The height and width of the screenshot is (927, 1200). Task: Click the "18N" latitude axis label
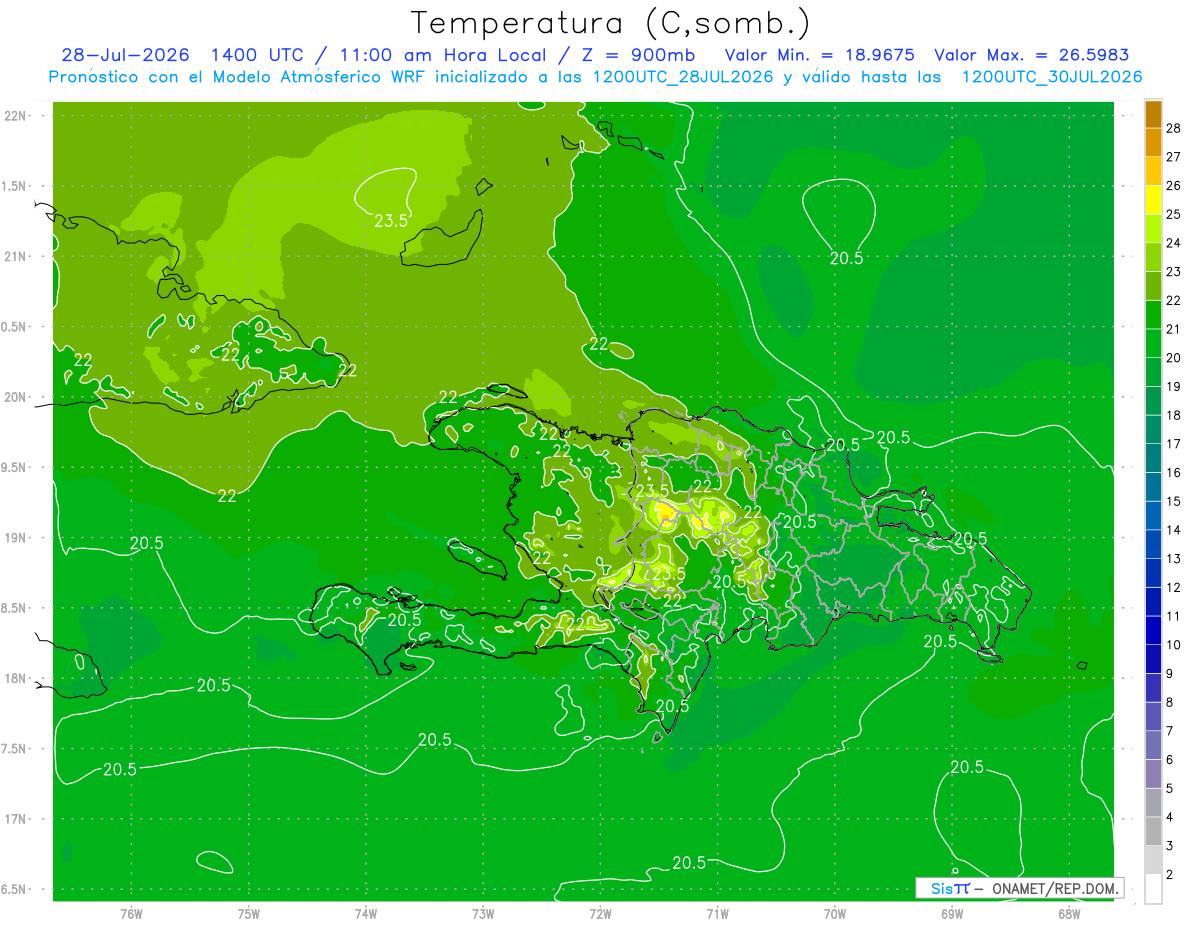click(x=16, y=678)
